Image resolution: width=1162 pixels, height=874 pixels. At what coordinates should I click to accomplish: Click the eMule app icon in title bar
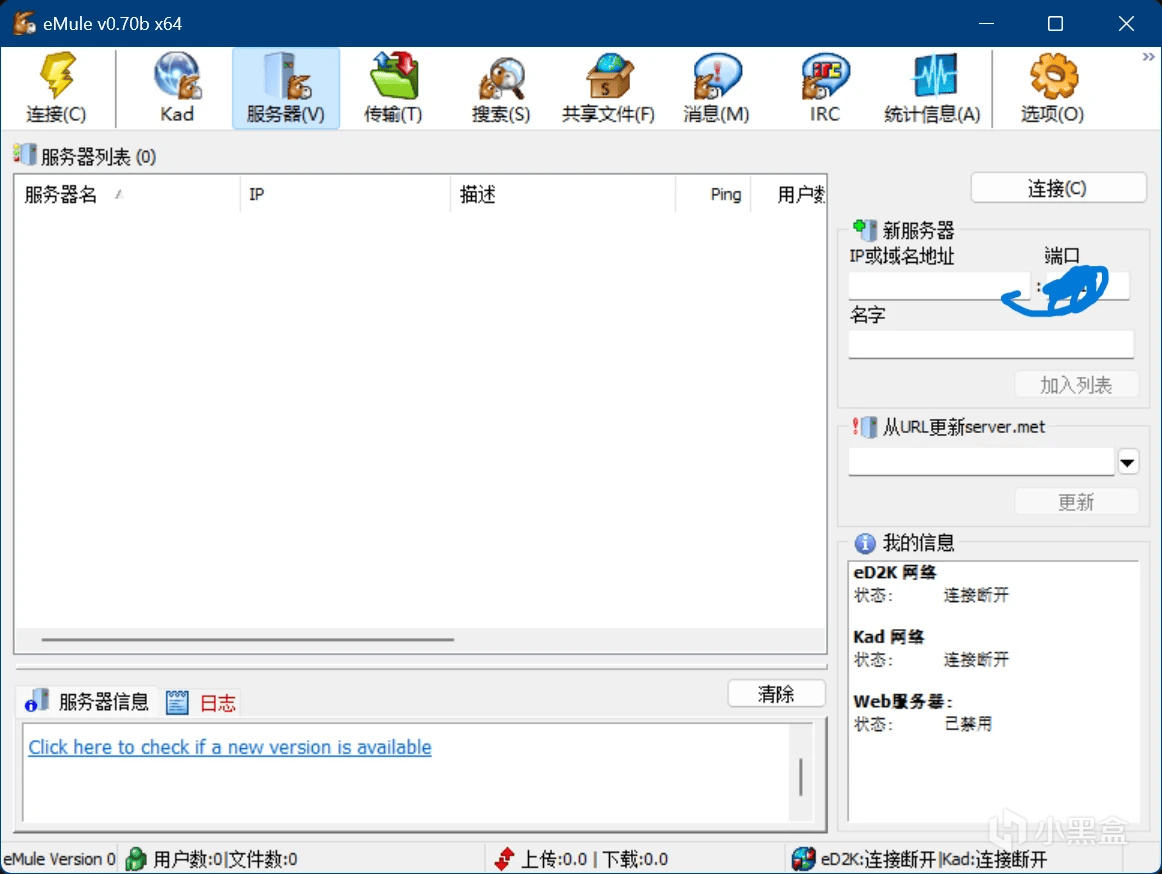24,23
